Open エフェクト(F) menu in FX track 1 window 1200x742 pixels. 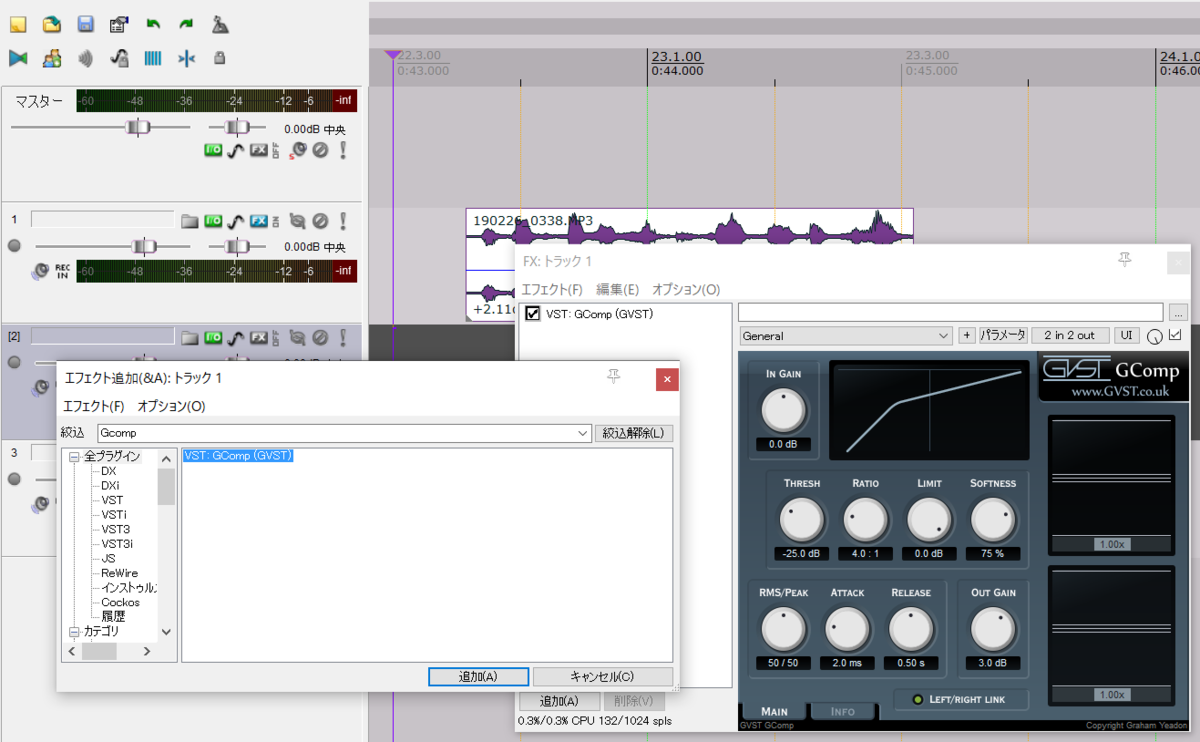click(x=552, y=290)
